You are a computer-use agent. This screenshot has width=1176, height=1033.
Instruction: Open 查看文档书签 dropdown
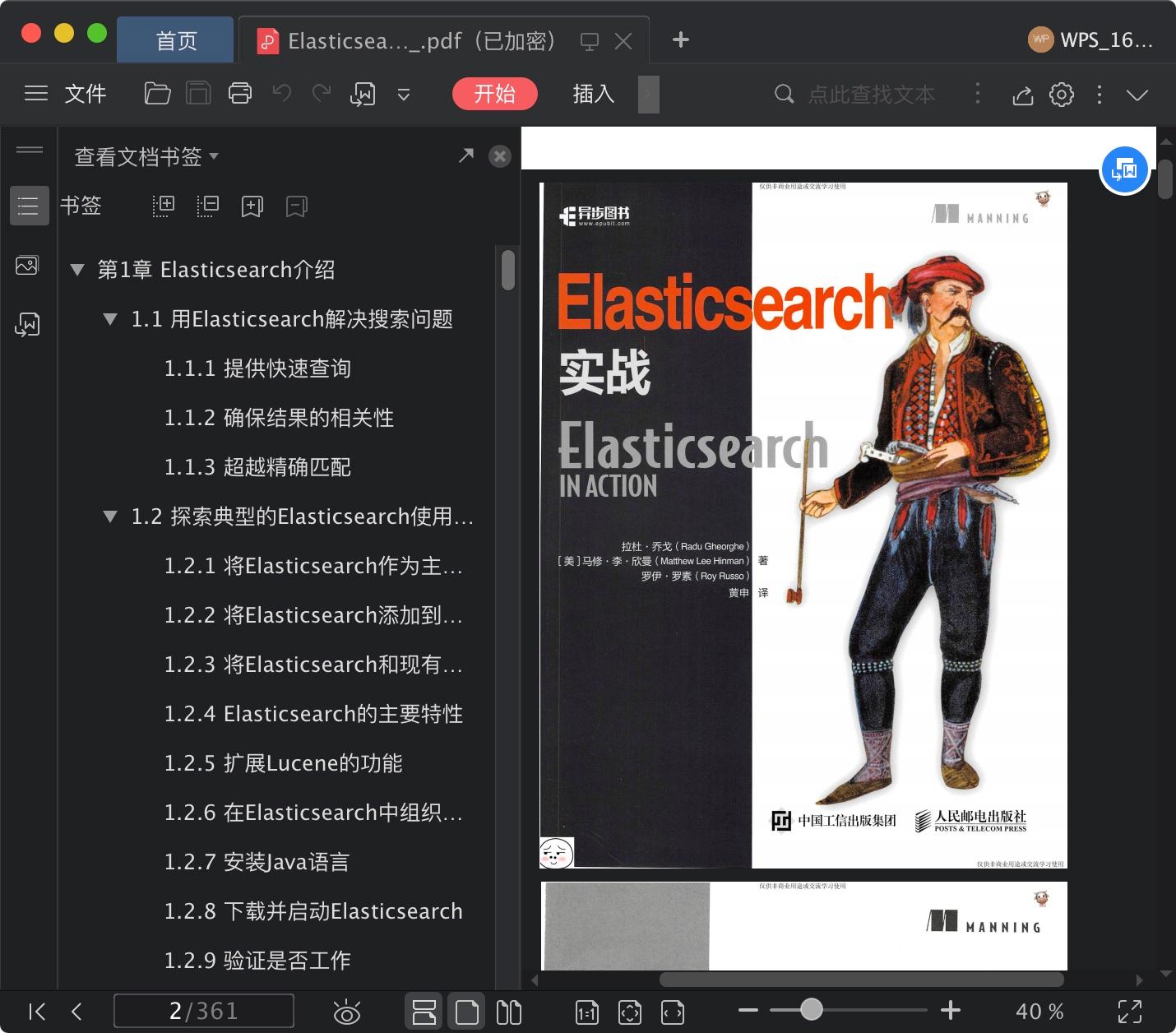coord(146,156)
